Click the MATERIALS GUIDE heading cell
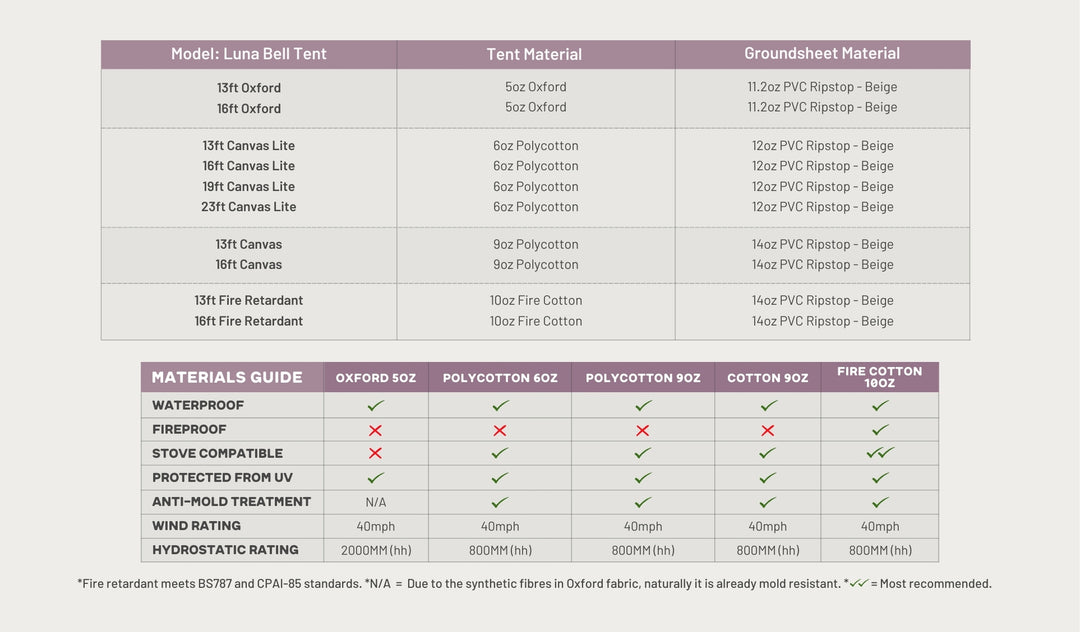Image resolution: width=1080 pixels, height=632 pixels. (x=227, y=377)
